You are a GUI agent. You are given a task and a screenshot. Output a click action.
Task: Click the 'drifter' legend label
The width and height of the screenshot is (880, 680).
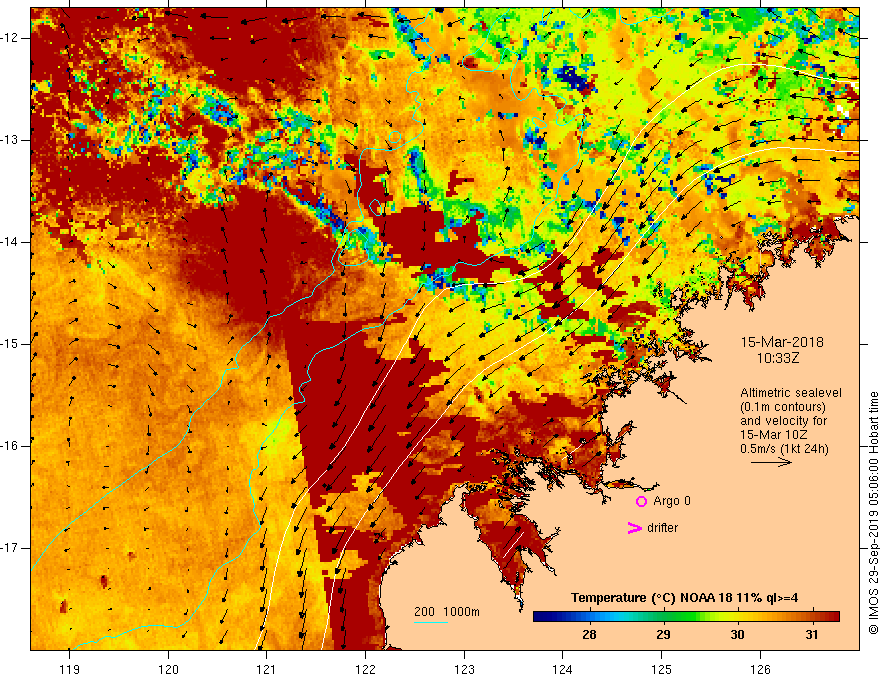click(662, 528)
